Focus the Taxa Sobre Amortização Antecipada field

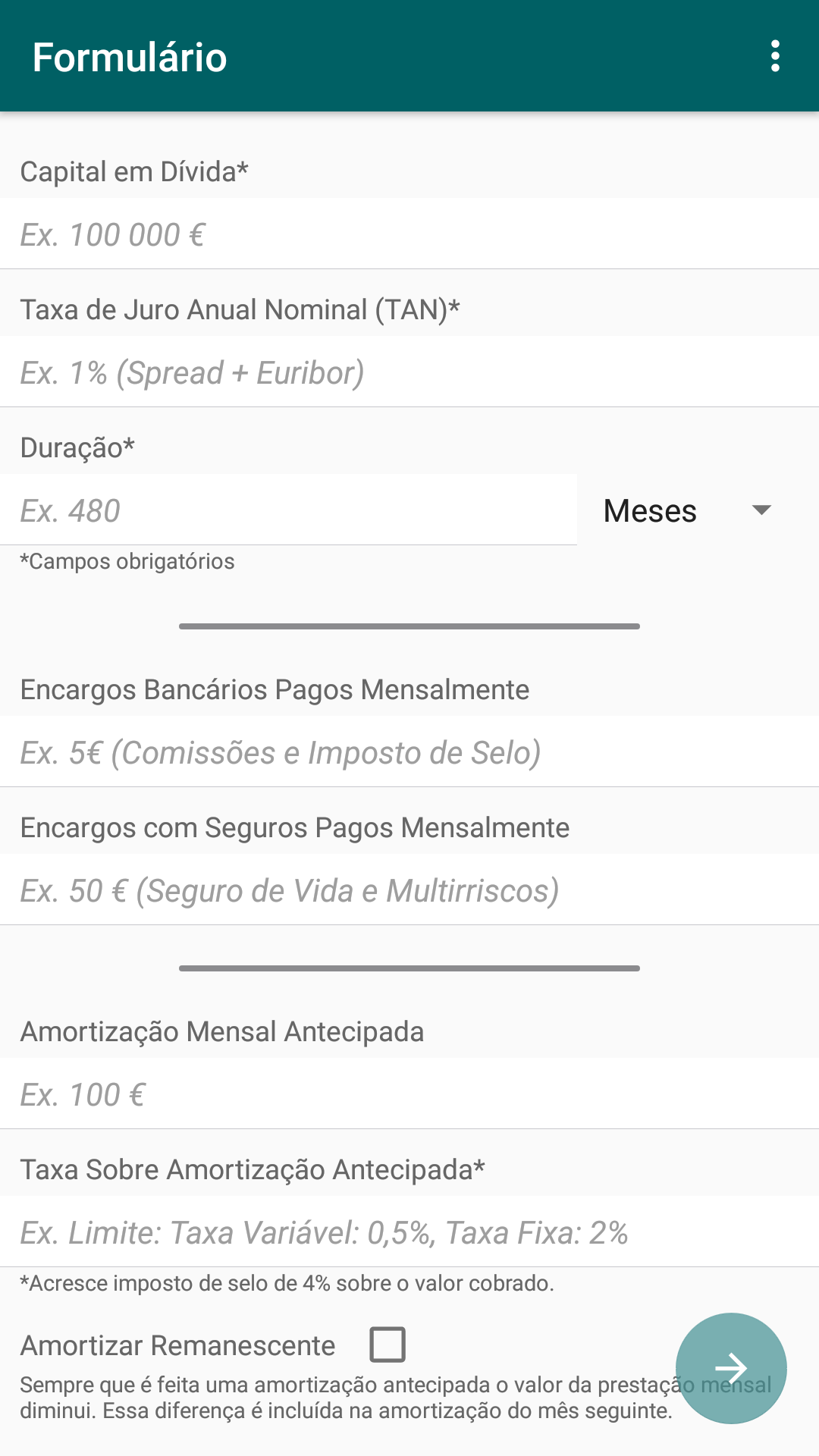click(x=409, y=1232)
